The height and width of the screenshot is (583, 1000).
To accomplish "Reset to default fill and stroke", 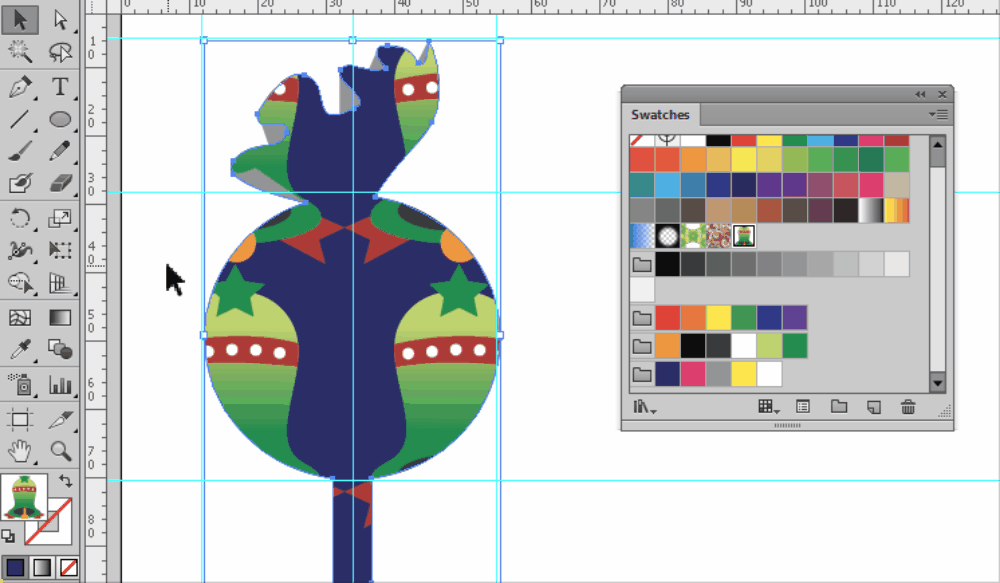I will [8, 536].
